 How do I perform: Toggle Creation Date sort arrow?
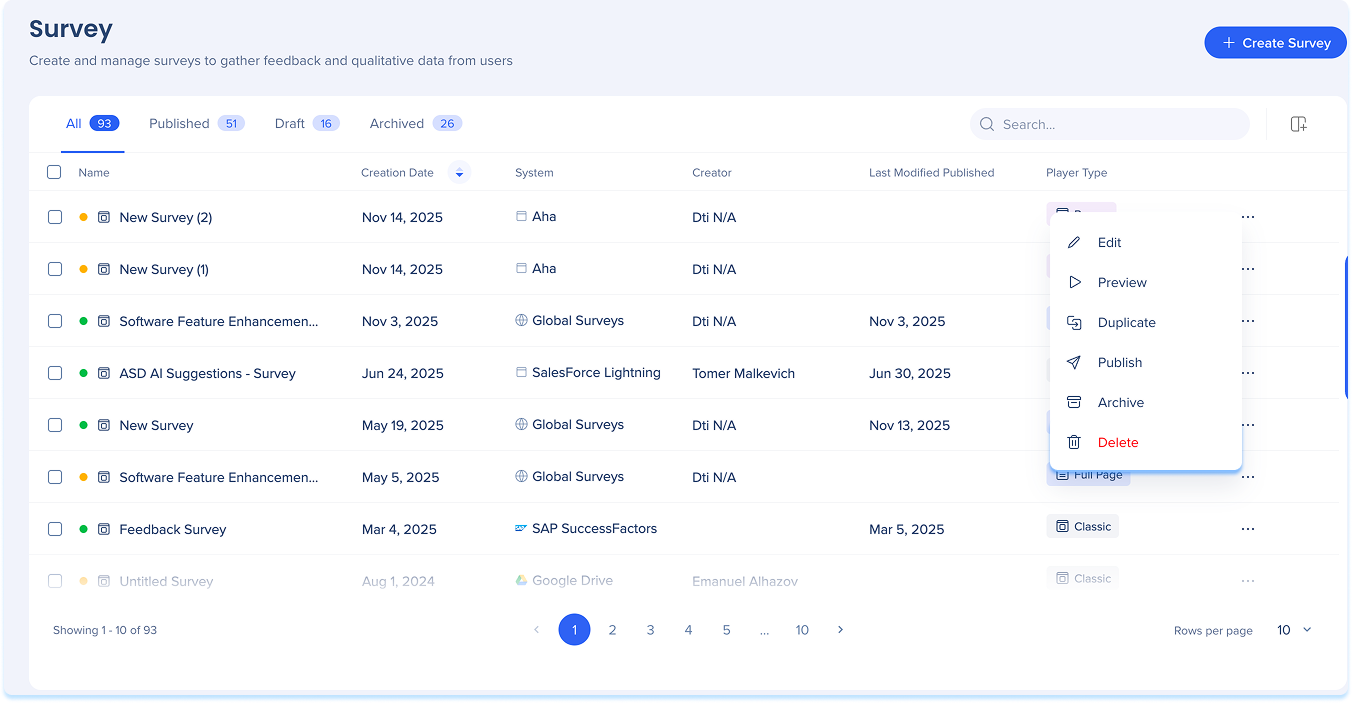(x=459, y=173)
